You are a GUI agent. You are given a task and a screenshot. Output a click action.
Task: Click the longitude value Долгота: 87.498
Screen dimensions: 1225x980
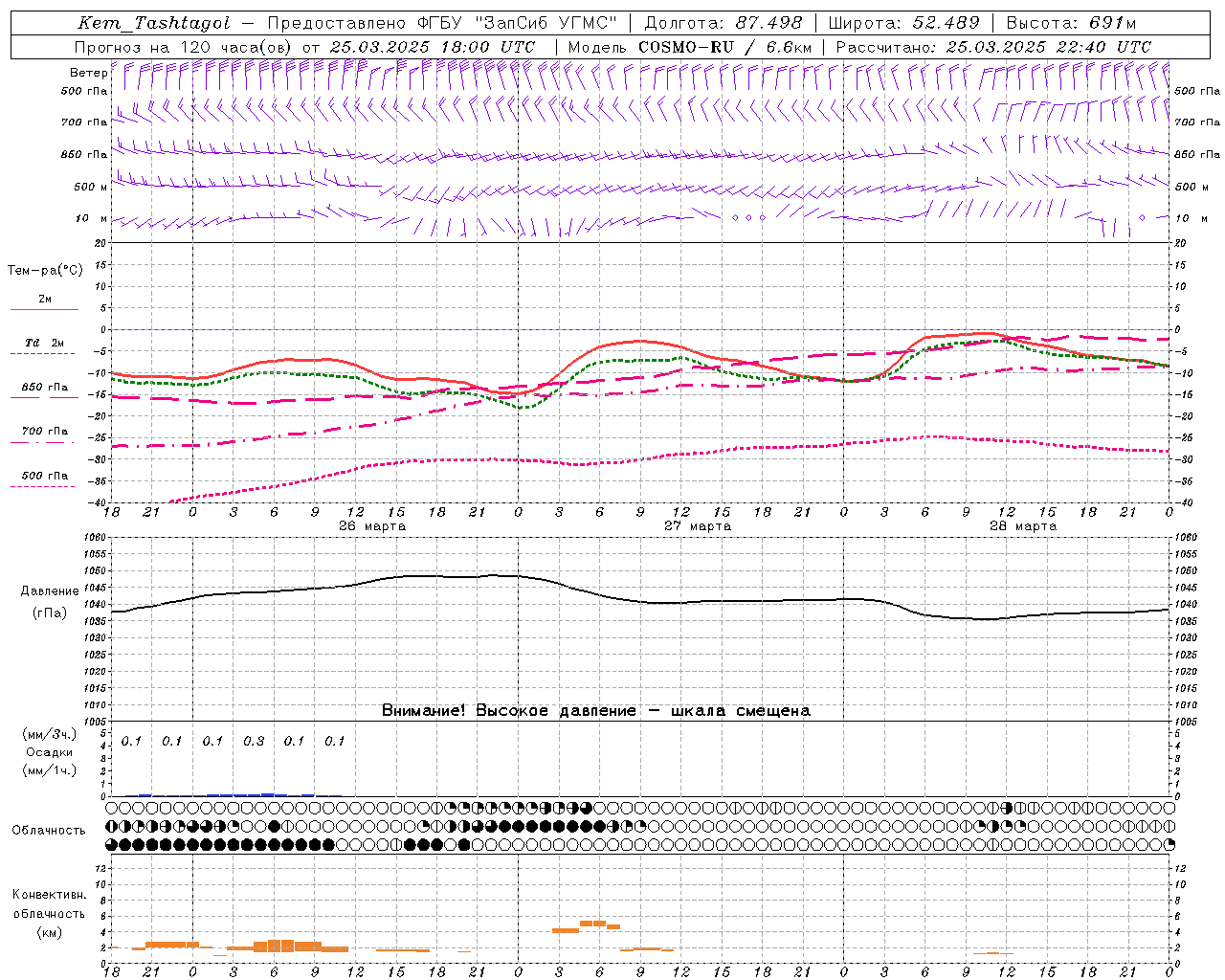click(x=723, y=23)
